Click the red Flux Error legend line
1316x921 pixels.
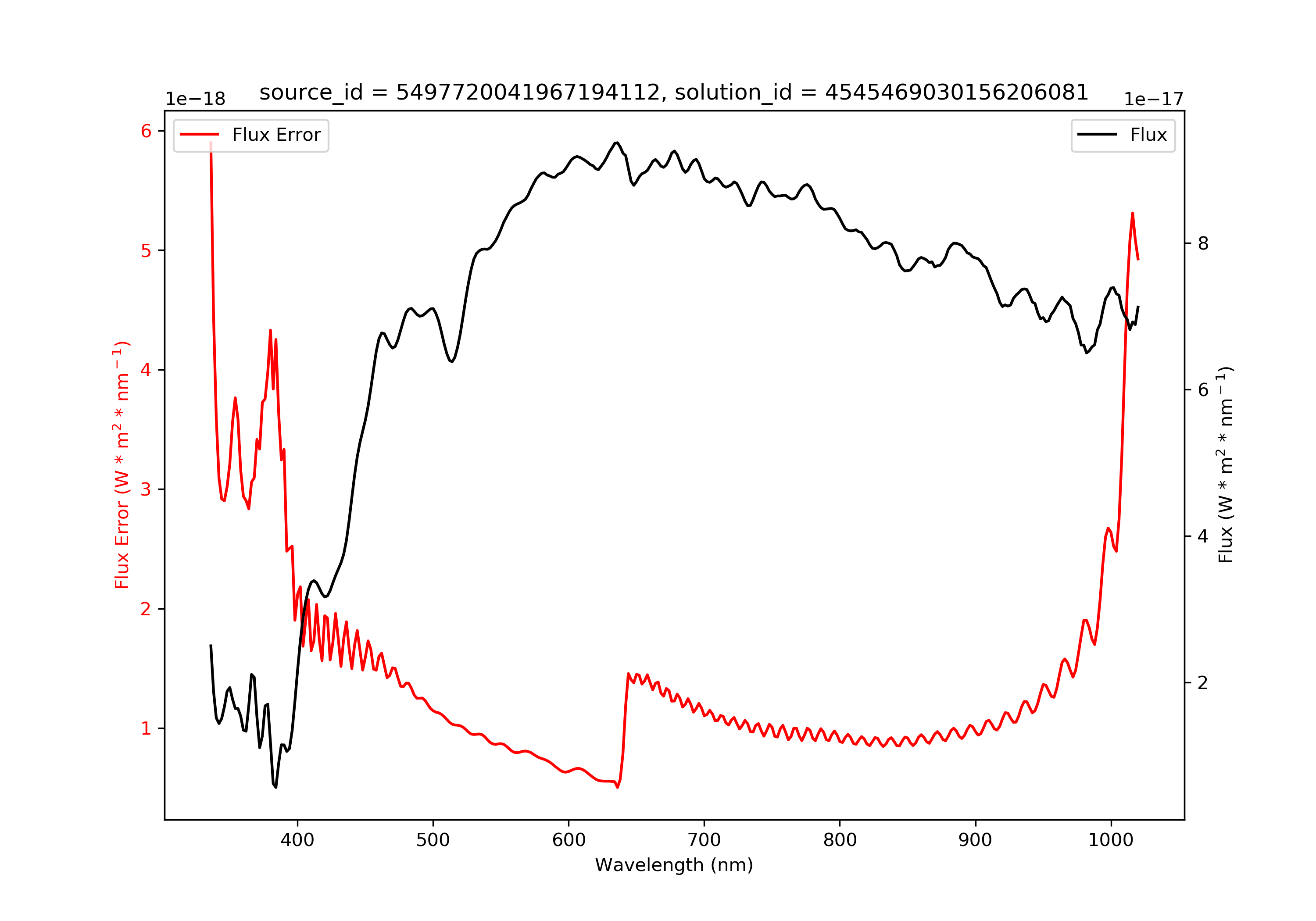pyautogui.click(x=200, y=135)
